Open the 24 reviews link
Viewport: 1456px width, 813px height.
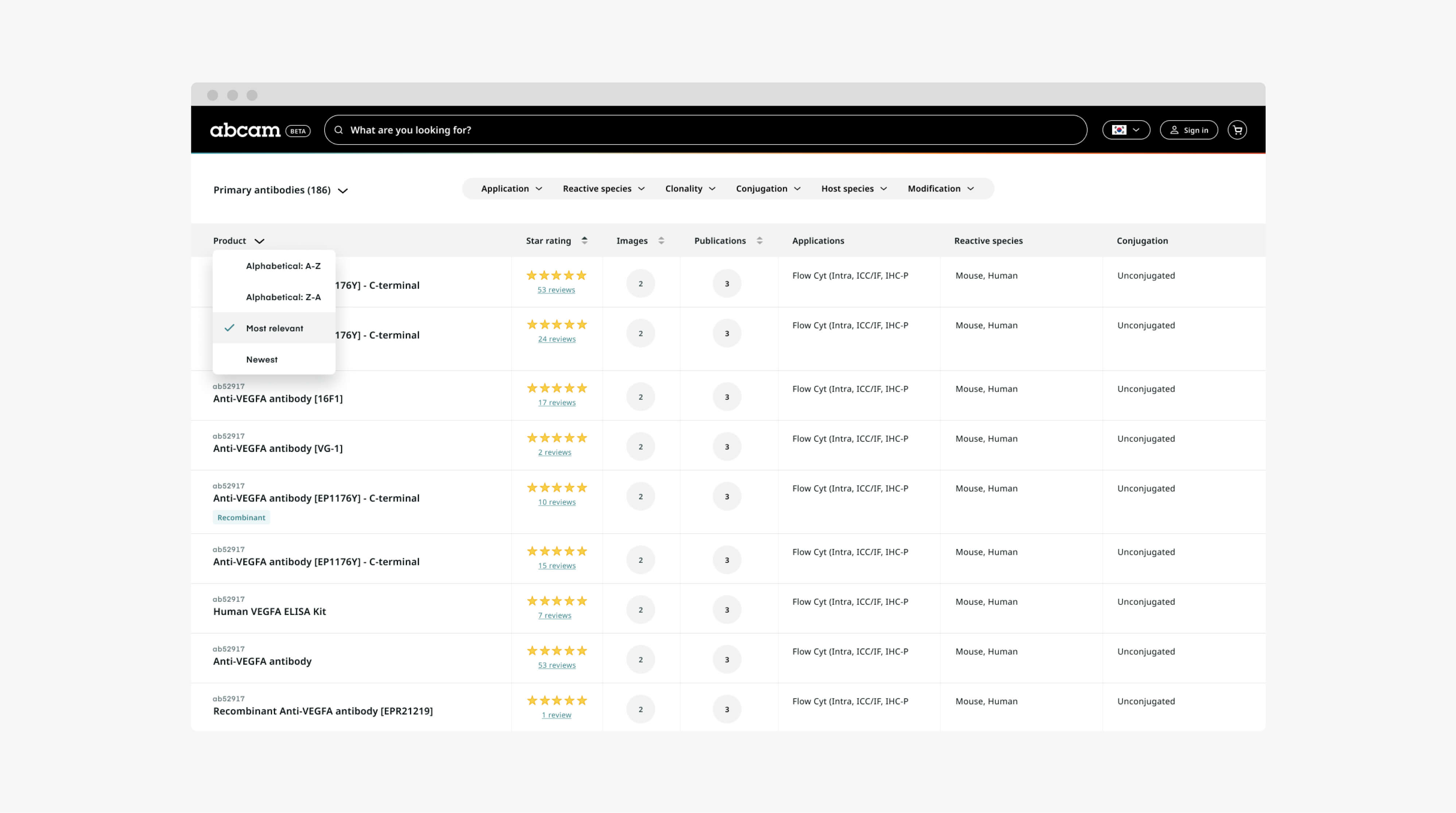click(557, 339)
